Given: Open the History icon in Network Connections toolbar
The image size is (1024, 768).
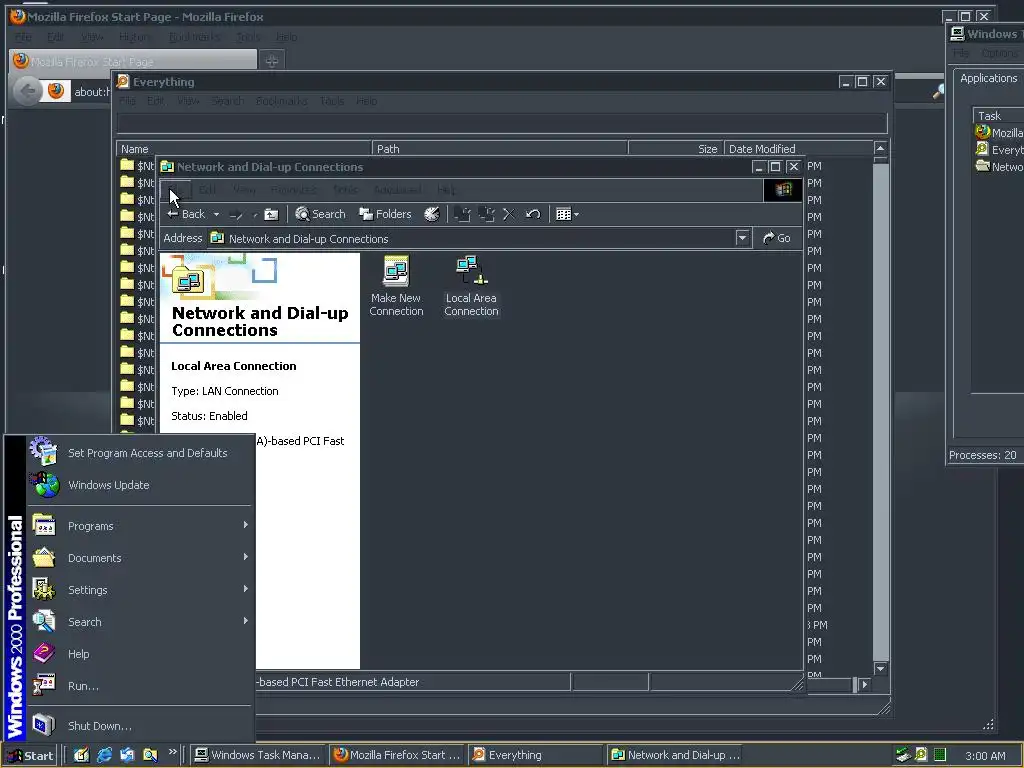Looking at the screenshot, I should [x=432, y=214].
